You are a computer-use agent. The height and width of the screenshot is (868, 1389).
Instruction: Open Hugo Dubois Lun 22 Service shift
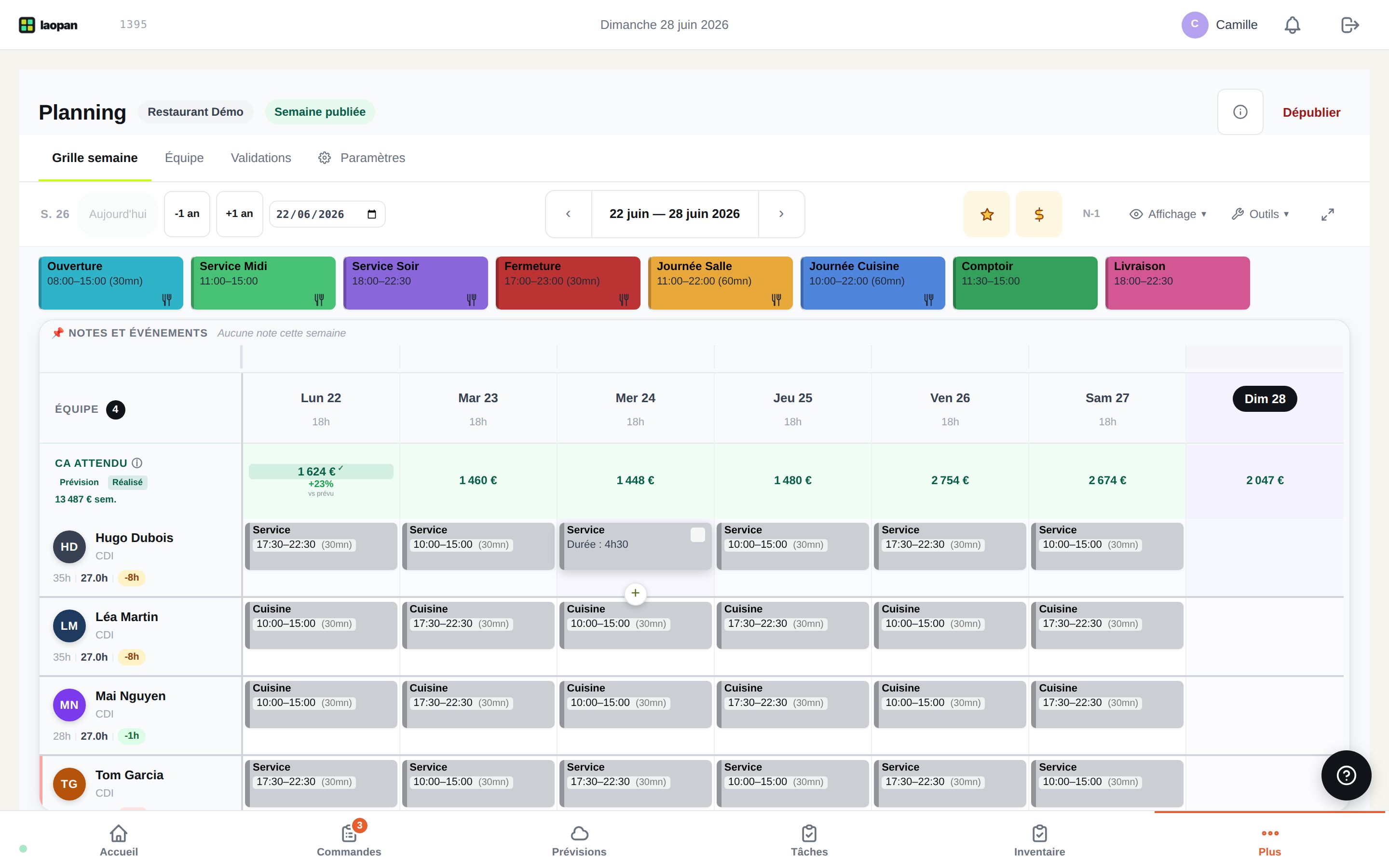321,546
